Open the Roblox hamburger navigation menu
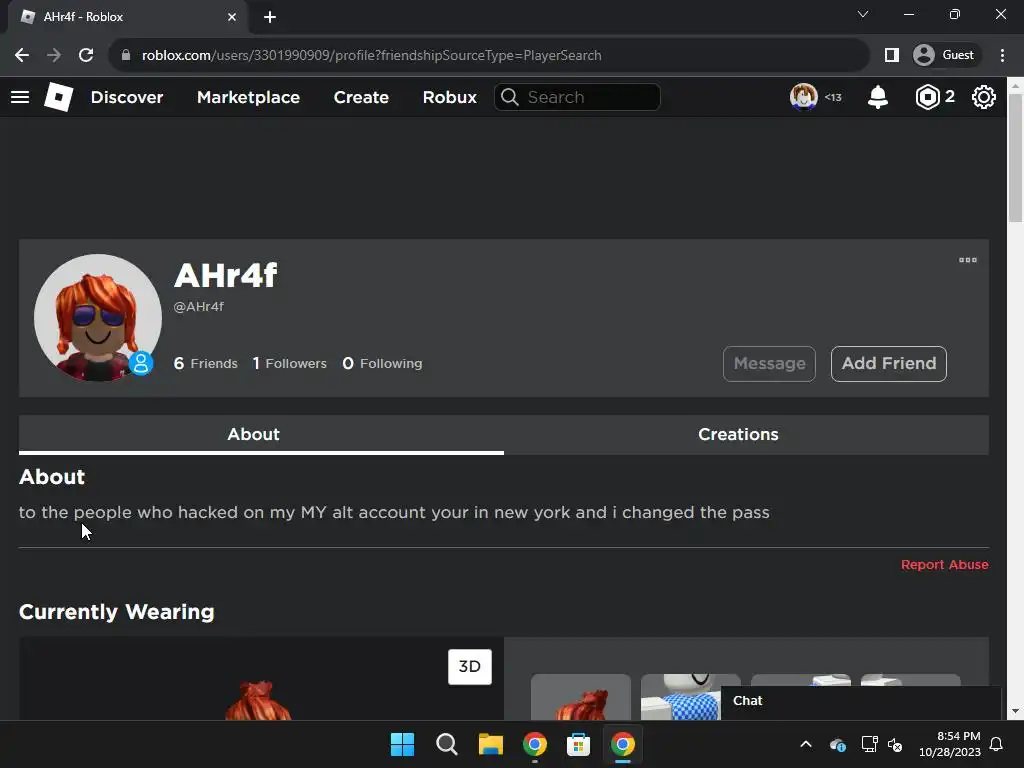This screenshot has width=1024, height=768. click(20, 97)
